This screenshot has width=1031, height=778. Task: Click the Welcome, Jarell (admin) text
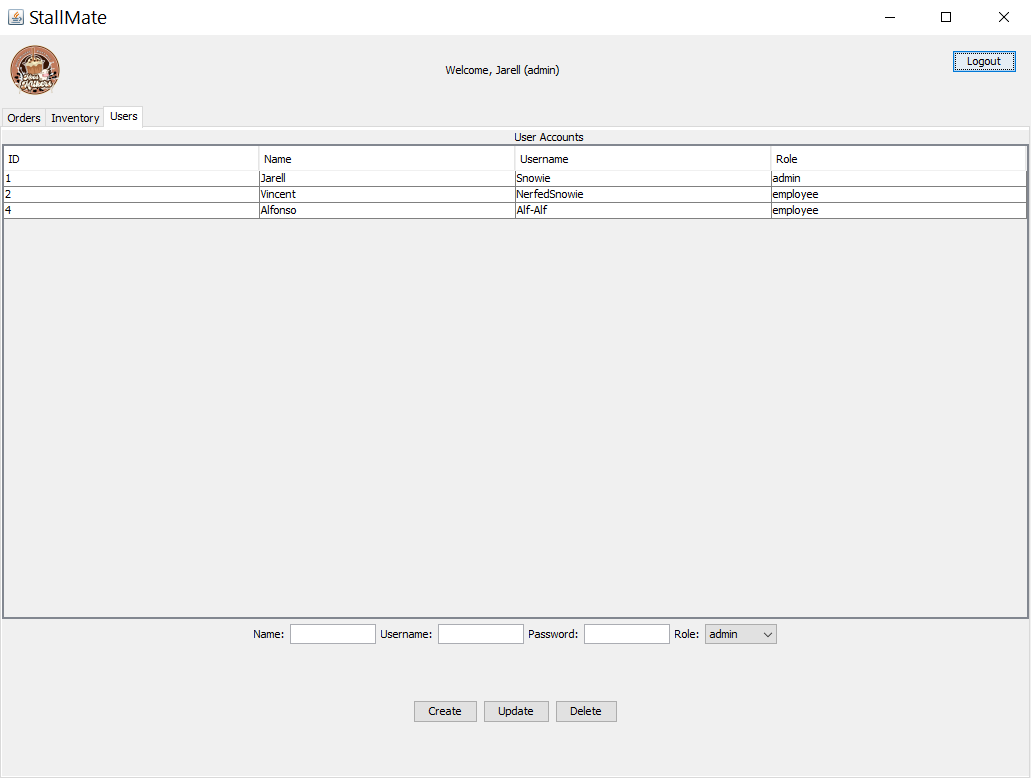coord(502,70)
